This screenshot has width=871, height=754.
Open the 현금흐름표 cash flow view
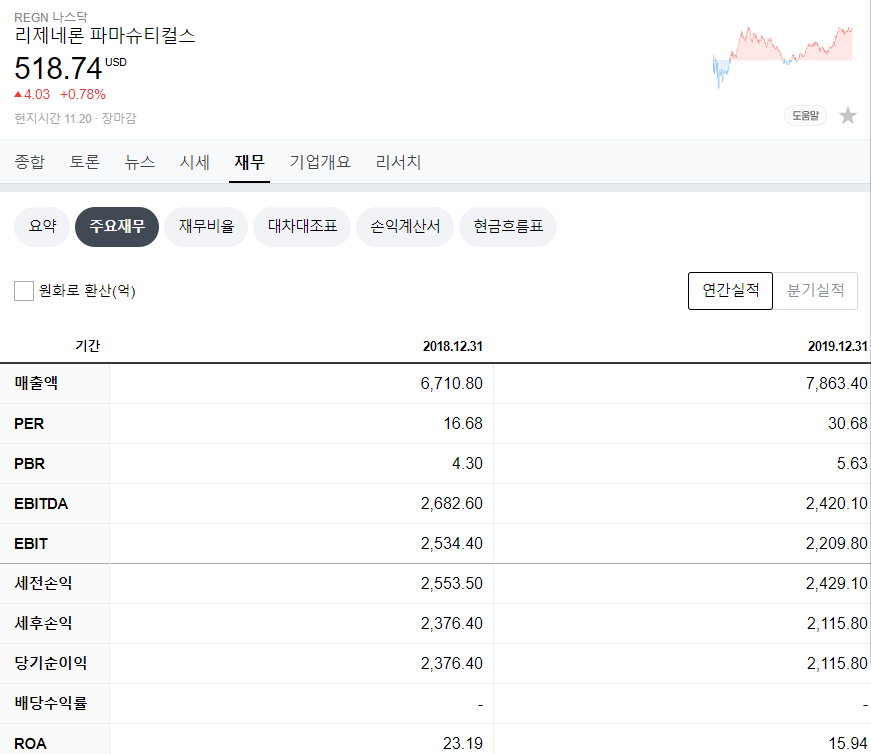[x=508, y=227]
